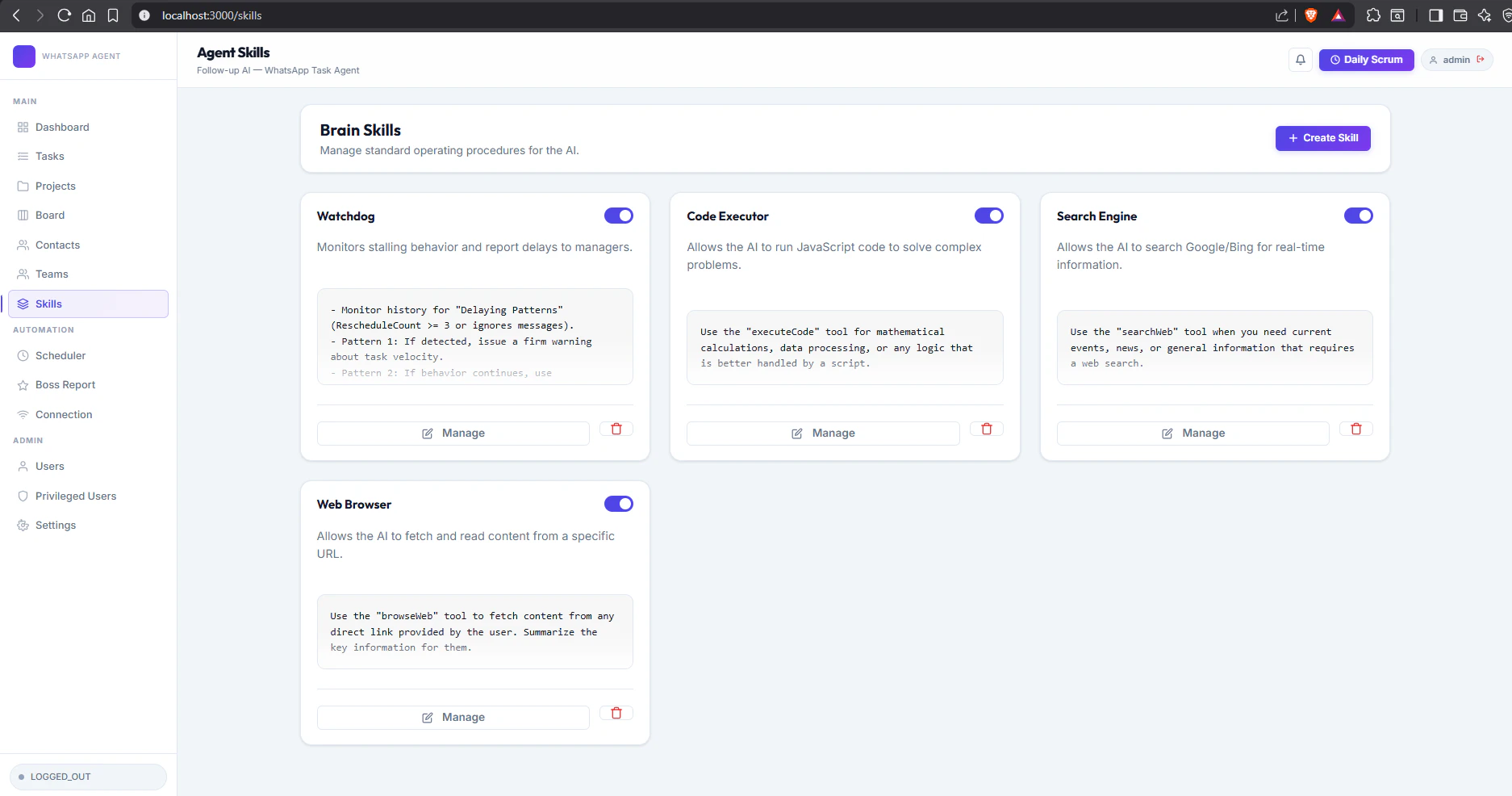
Task: Click the notification bell icon
Action: coord(1300,60)
